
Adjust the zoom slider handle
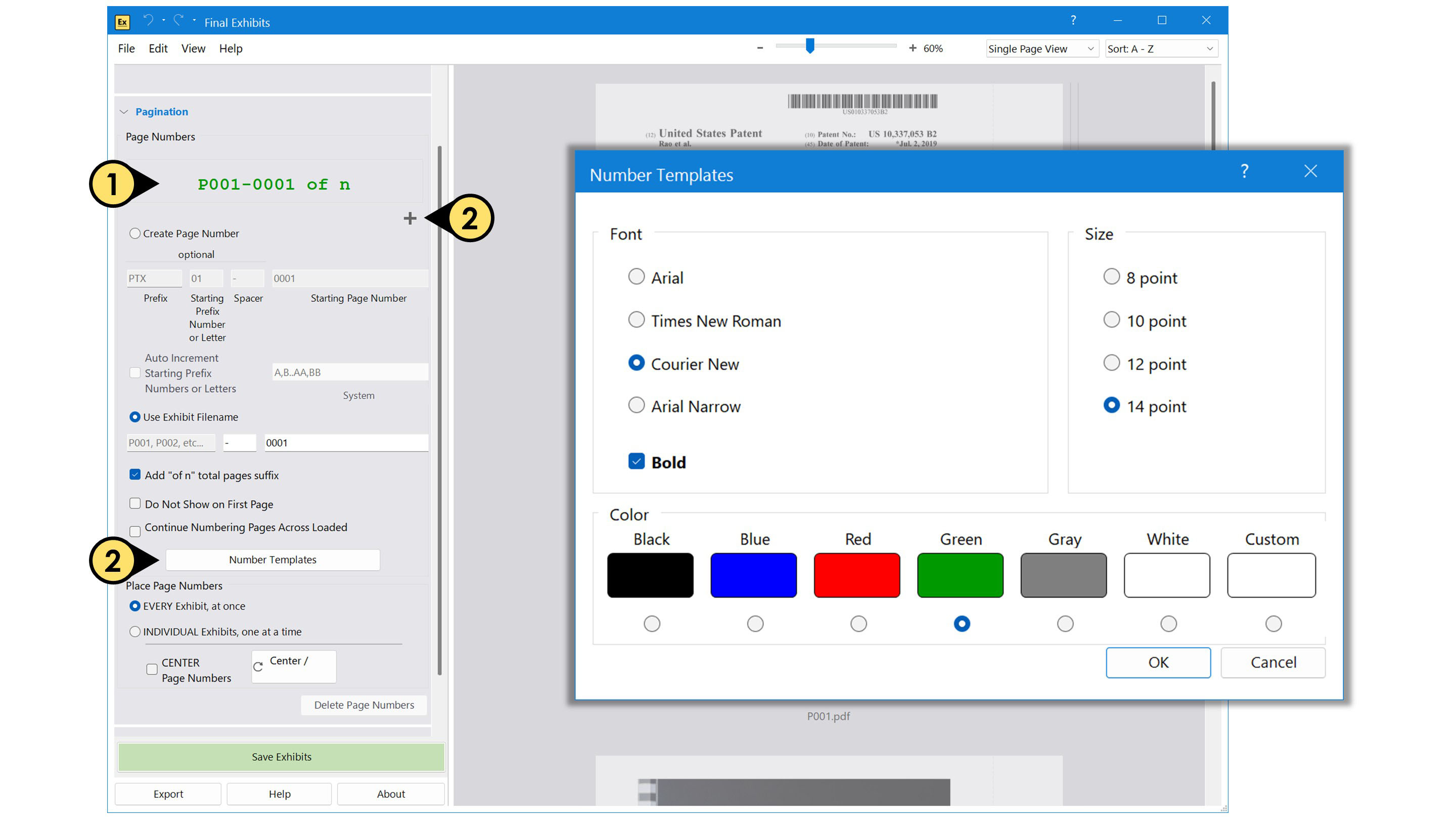810,47
